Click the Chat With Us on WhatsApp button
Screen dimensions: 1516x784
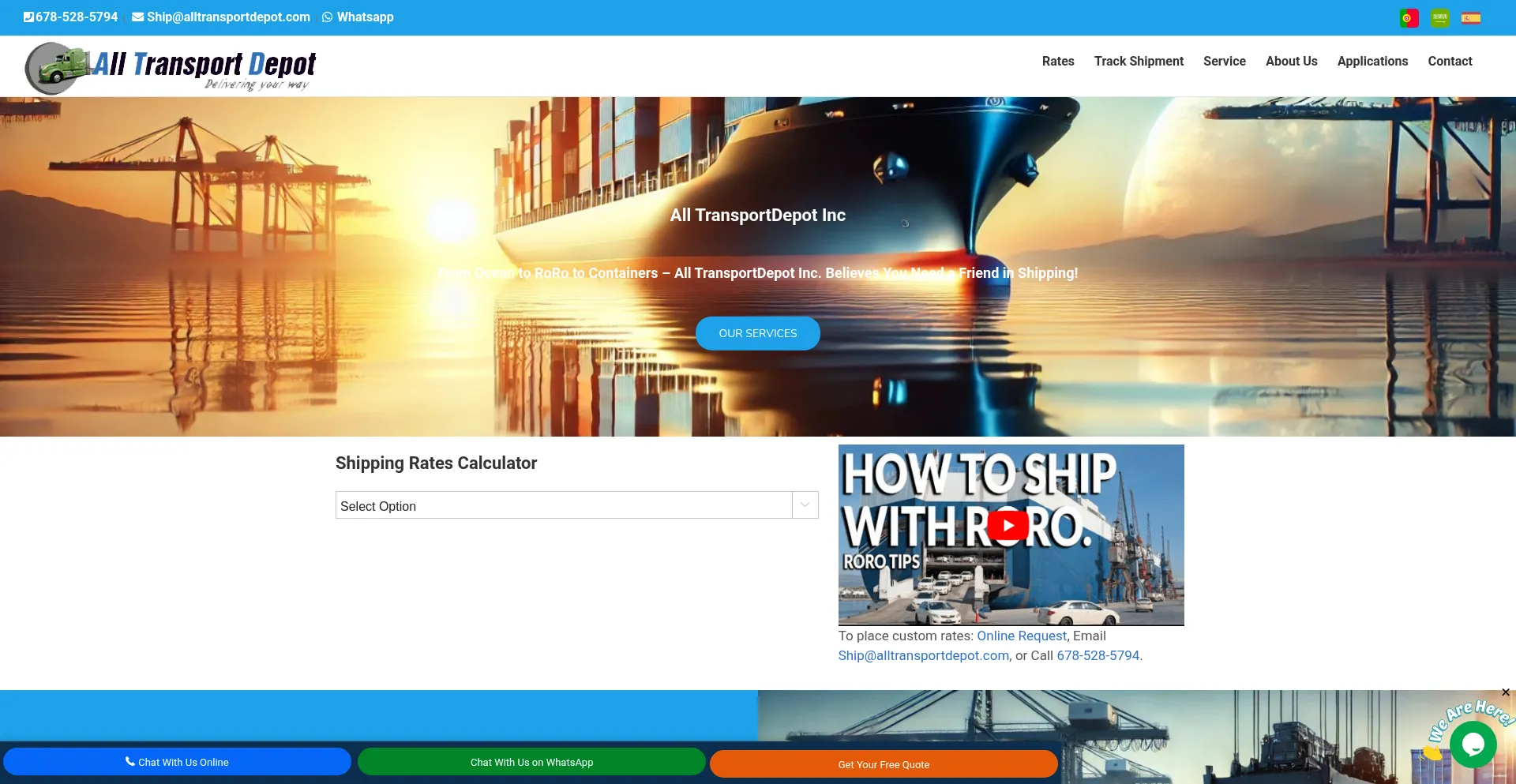click(531, 762)
